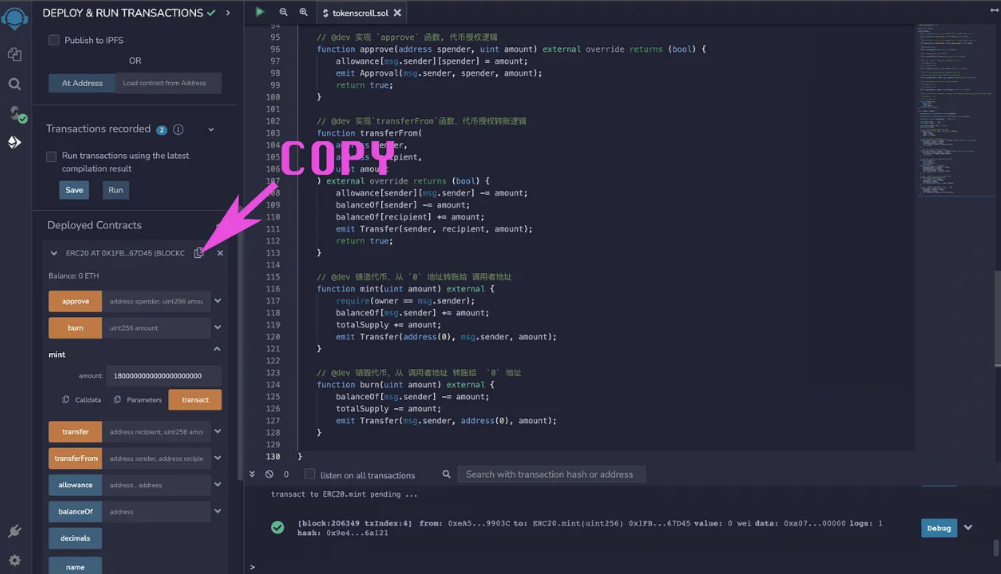Click the approve parameters input field

pos(156,301)
